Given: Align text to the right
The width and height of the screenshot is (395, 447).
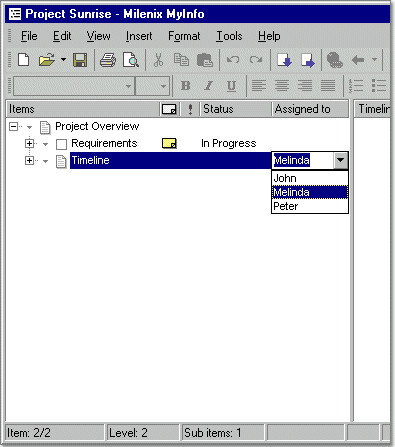Looking at the screenshot, I should [x=305, y=86].
